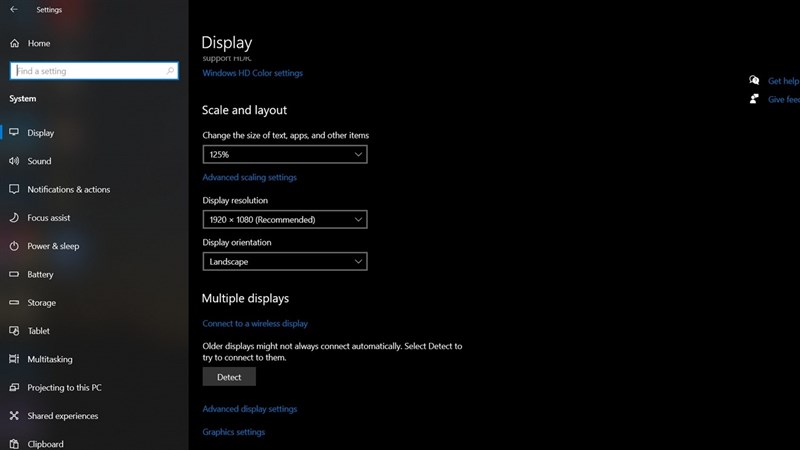Select the Tablet settings page
The width and height of the screenshot is (800, 450).
[39, 331]
